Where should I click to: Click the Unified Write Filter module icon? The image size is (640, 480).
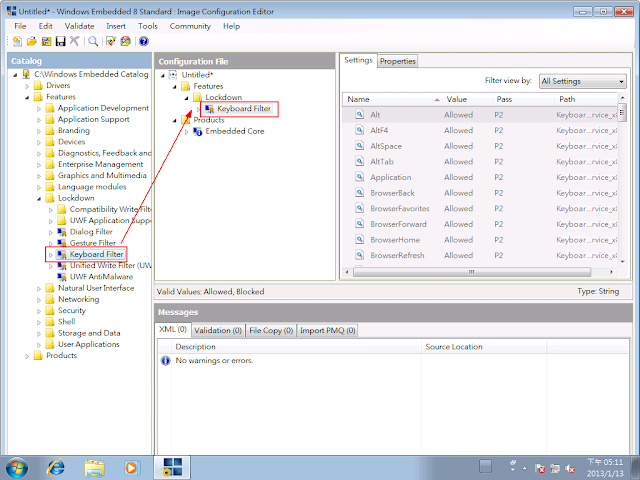62,266
